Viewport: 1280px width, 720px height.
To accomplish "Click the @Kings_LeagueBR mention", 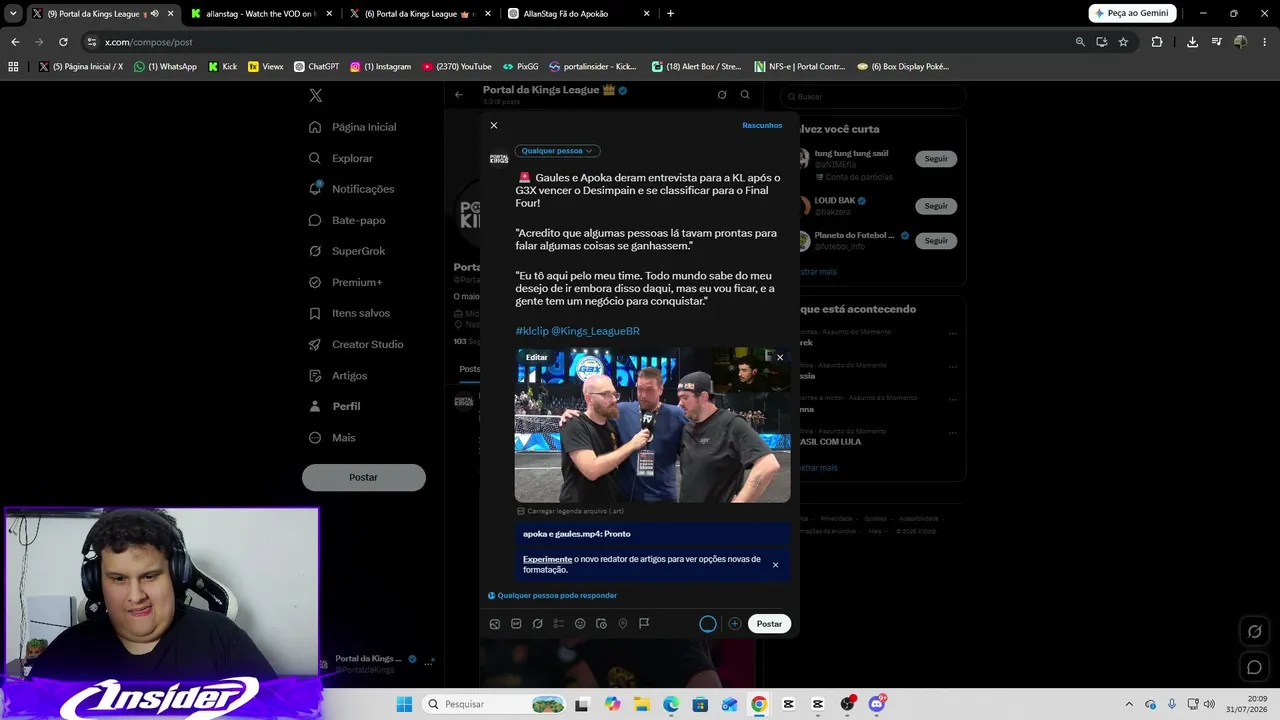I will click(595, 331).
